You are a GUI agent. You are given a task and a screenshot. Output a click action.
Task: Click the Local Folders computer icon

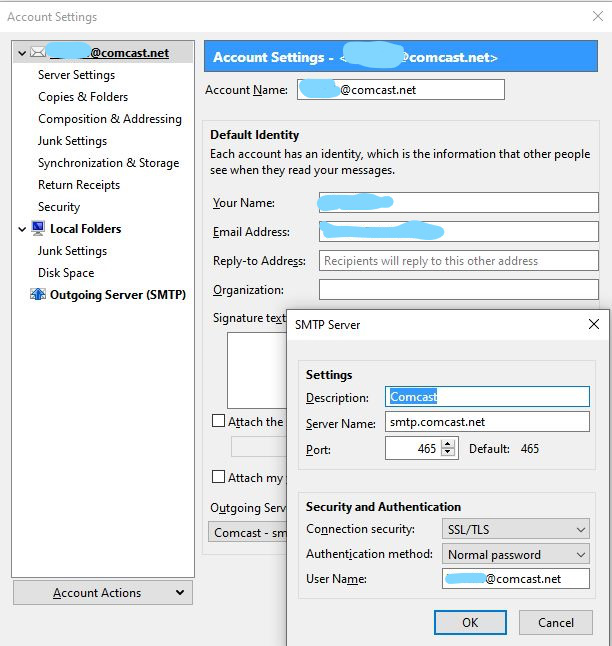pyautogui.click(x=38, y=228)
